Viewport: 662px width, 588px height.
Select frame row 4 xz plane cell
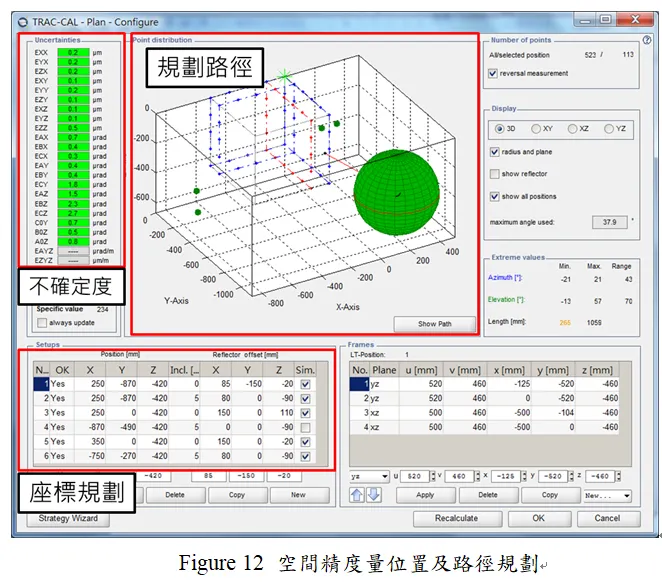coord(385,427)
